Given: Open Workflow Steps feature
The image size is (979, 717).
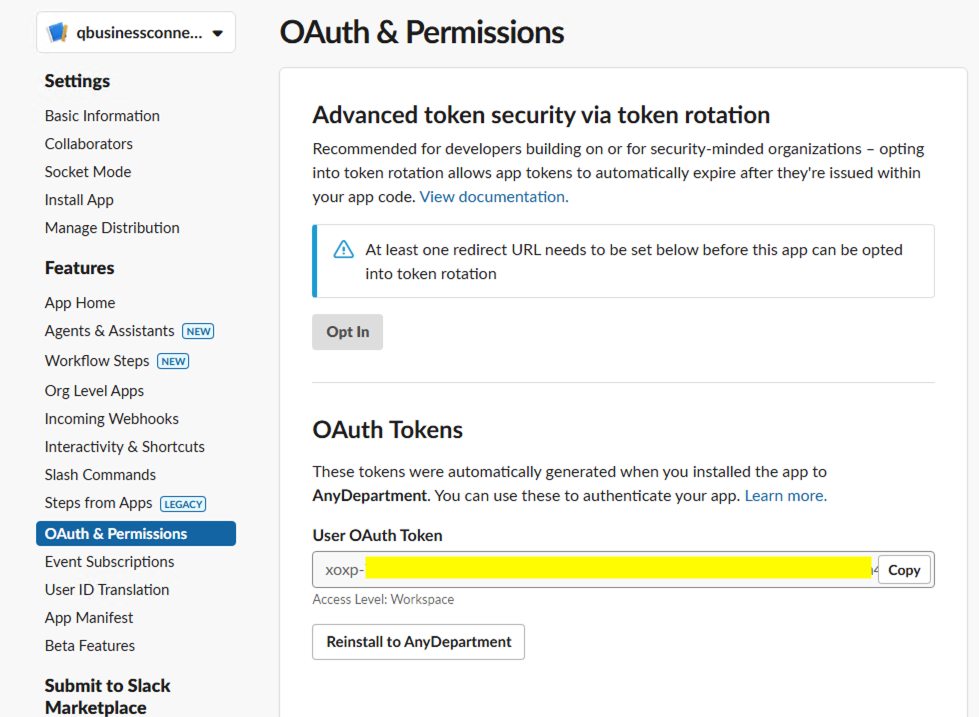Looking at the screenshot, I should 97,361.
